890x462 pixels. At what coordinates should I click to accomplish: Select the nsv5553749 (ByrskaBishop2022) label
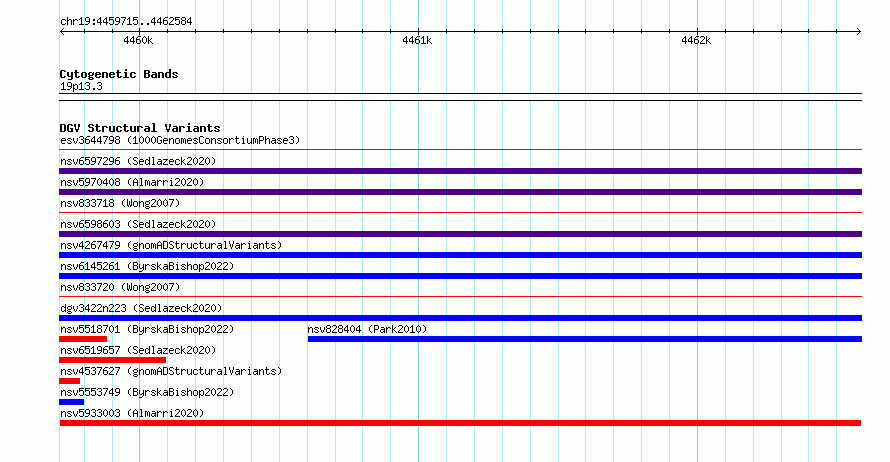pyautogui.click(x=147, y=392)
